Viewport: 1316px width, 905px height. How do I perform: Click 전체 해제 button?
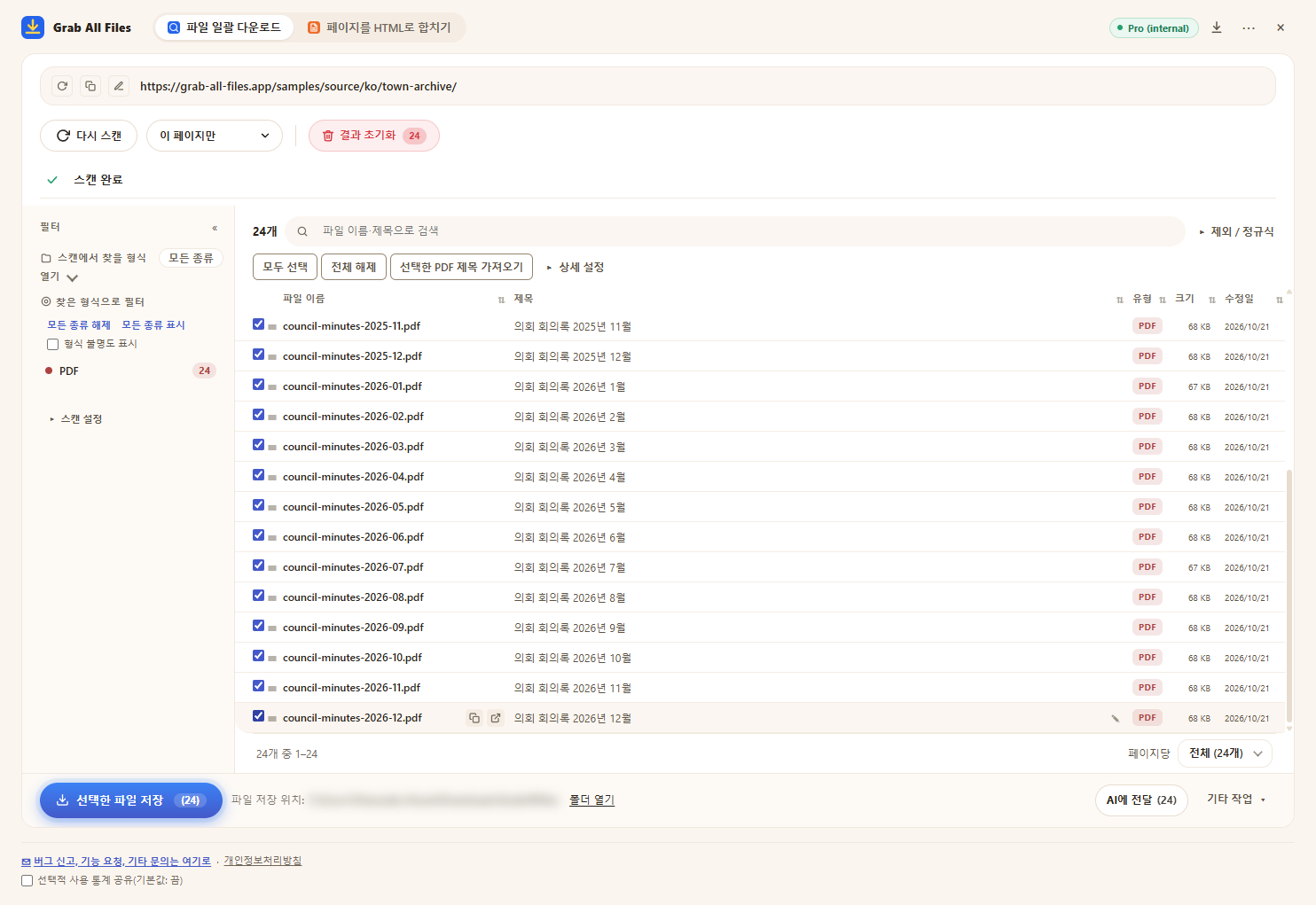[354, 267]
